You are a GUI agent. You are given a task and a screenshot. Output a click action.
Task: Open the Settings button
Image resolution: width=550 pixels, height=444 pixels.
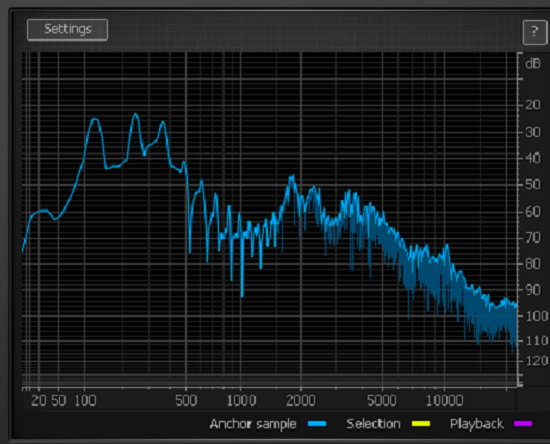click(x=67, y=30)
